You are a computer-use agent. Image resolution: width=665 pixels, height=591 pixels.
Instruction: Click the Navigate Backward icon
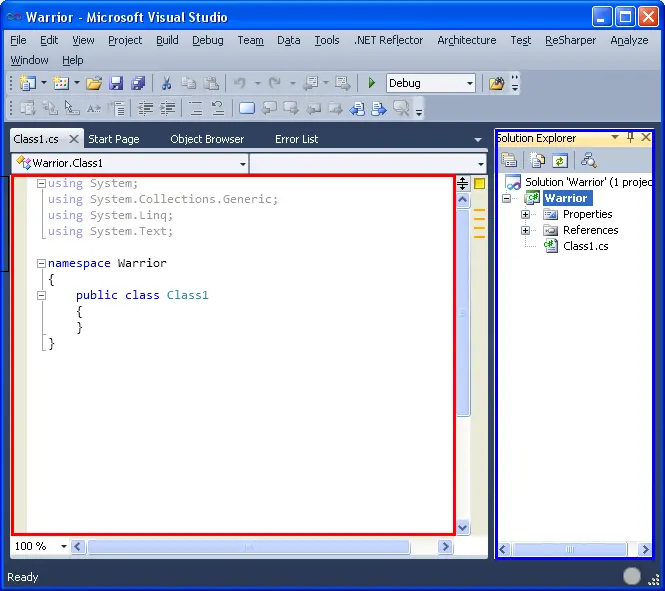click(x=310, y=83)
